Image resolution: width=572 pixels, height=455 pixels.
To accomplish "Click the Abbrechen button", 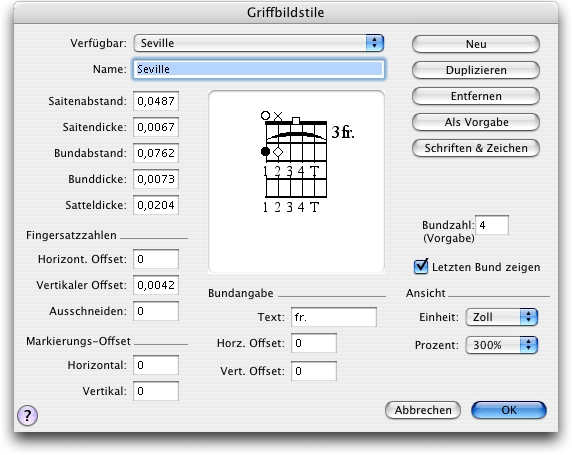I will 423,410.
